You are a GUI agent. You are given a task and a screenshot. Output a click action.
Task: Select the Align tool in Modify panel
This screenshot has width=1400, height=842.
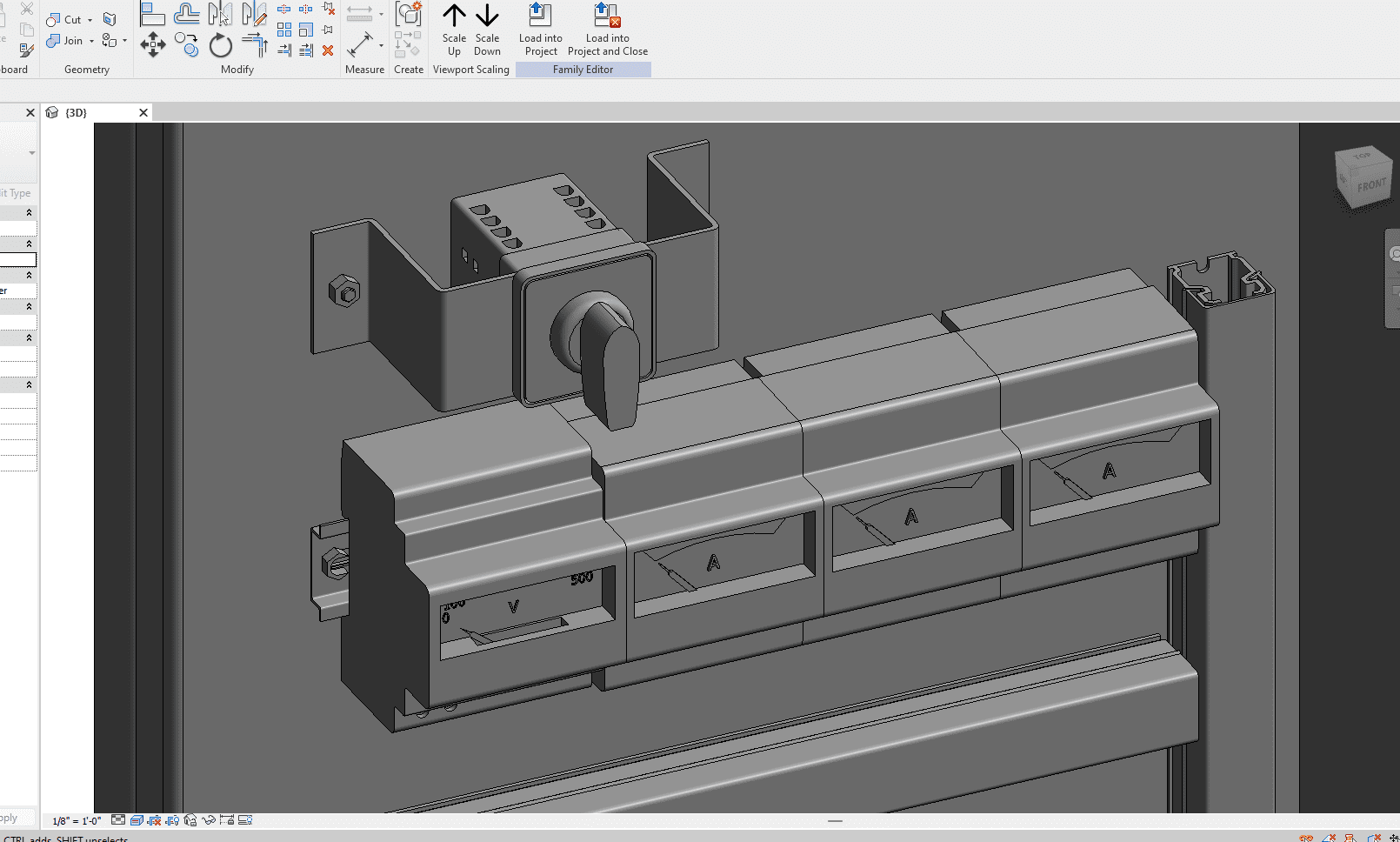(152, 14)
